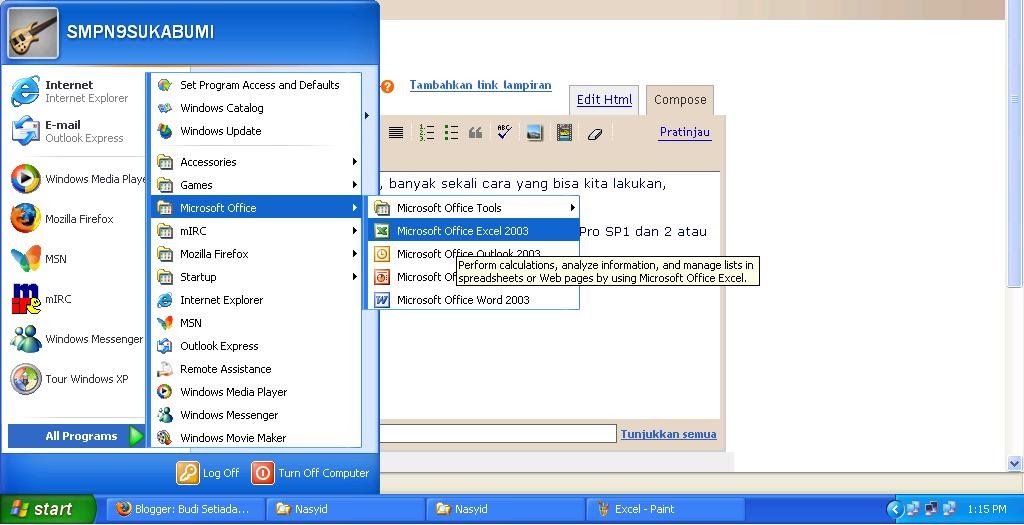
Task: Expand Mozilla Firefox folder in All Programs
Action: (x=256, y=254)
